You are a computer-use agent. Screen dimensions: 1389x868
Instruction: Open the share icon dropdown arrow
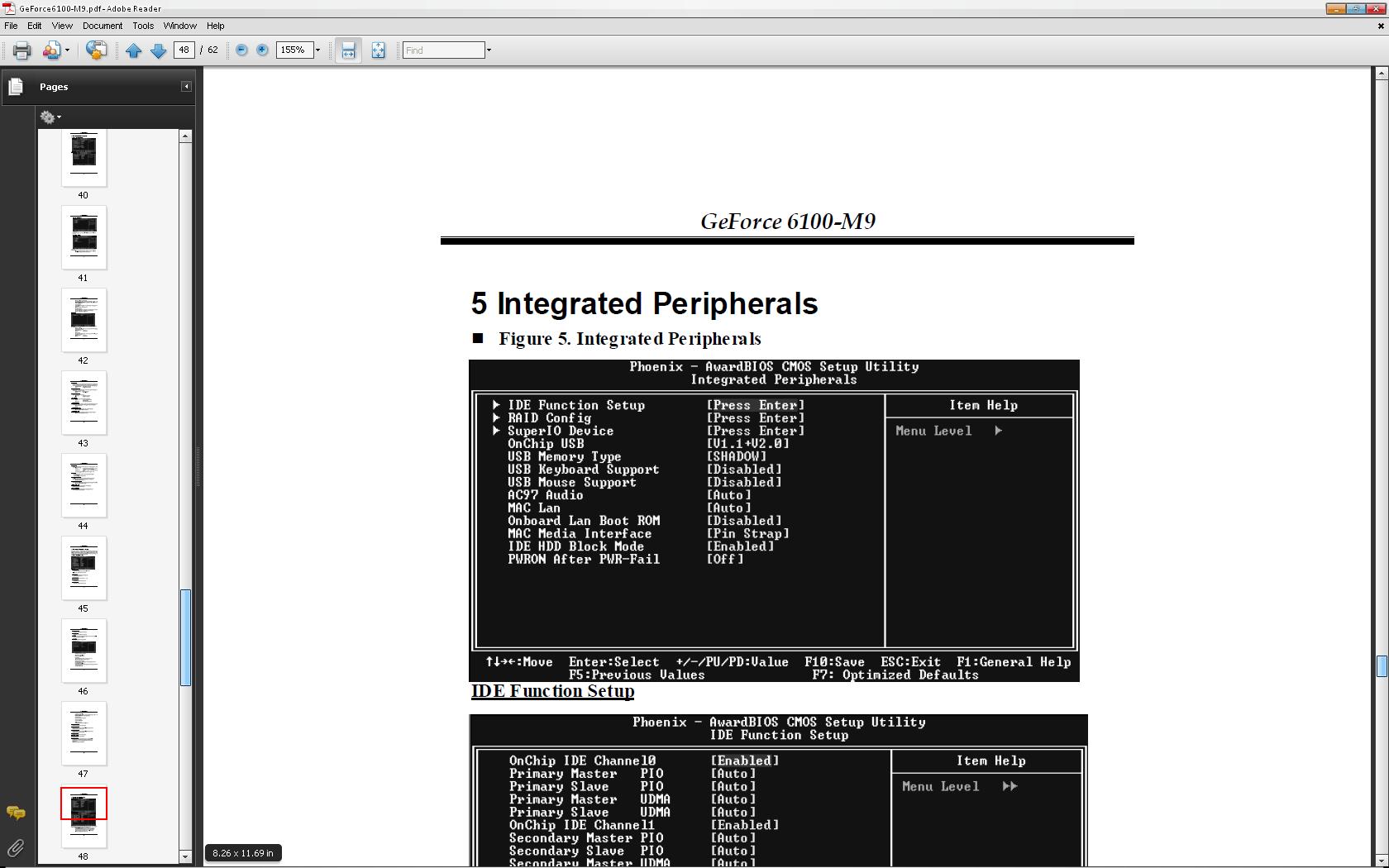(x=67, y=50)
